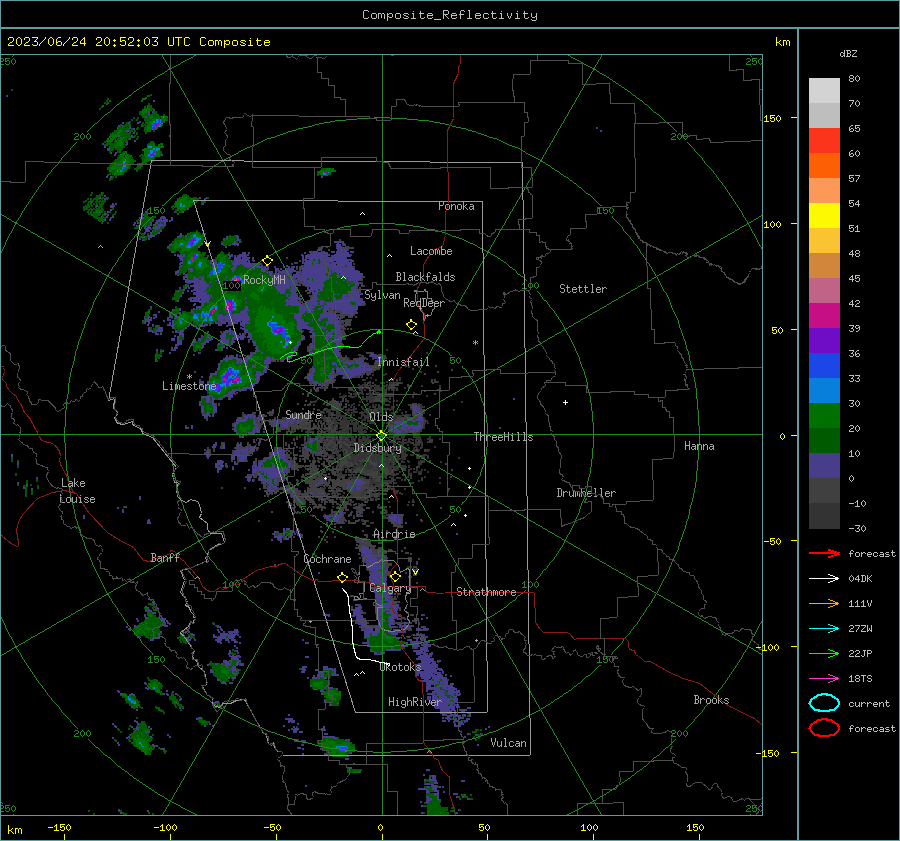Click the Drumheller label

(586, 493)
